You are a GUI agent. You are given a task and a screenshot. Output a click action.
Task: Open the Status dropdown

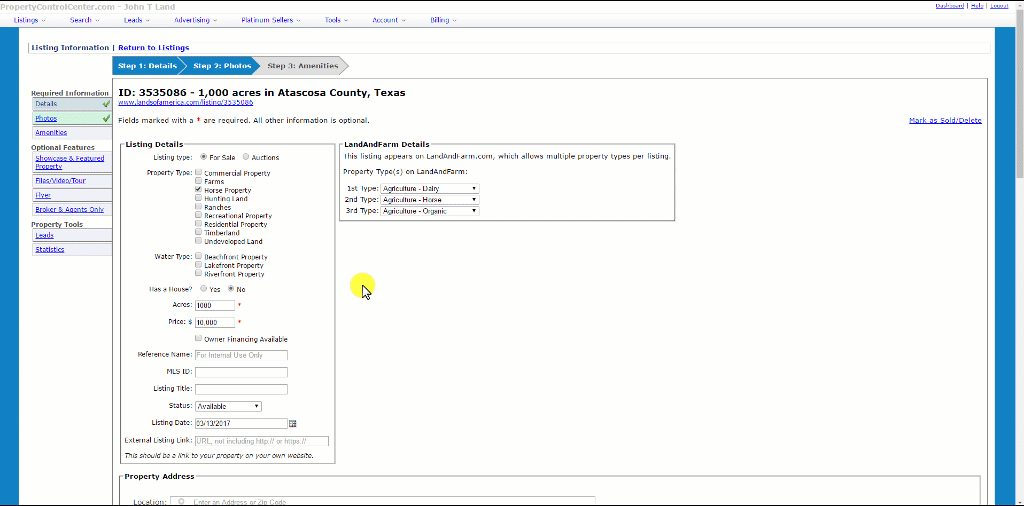pyautogui.click(x=228, y=406)
